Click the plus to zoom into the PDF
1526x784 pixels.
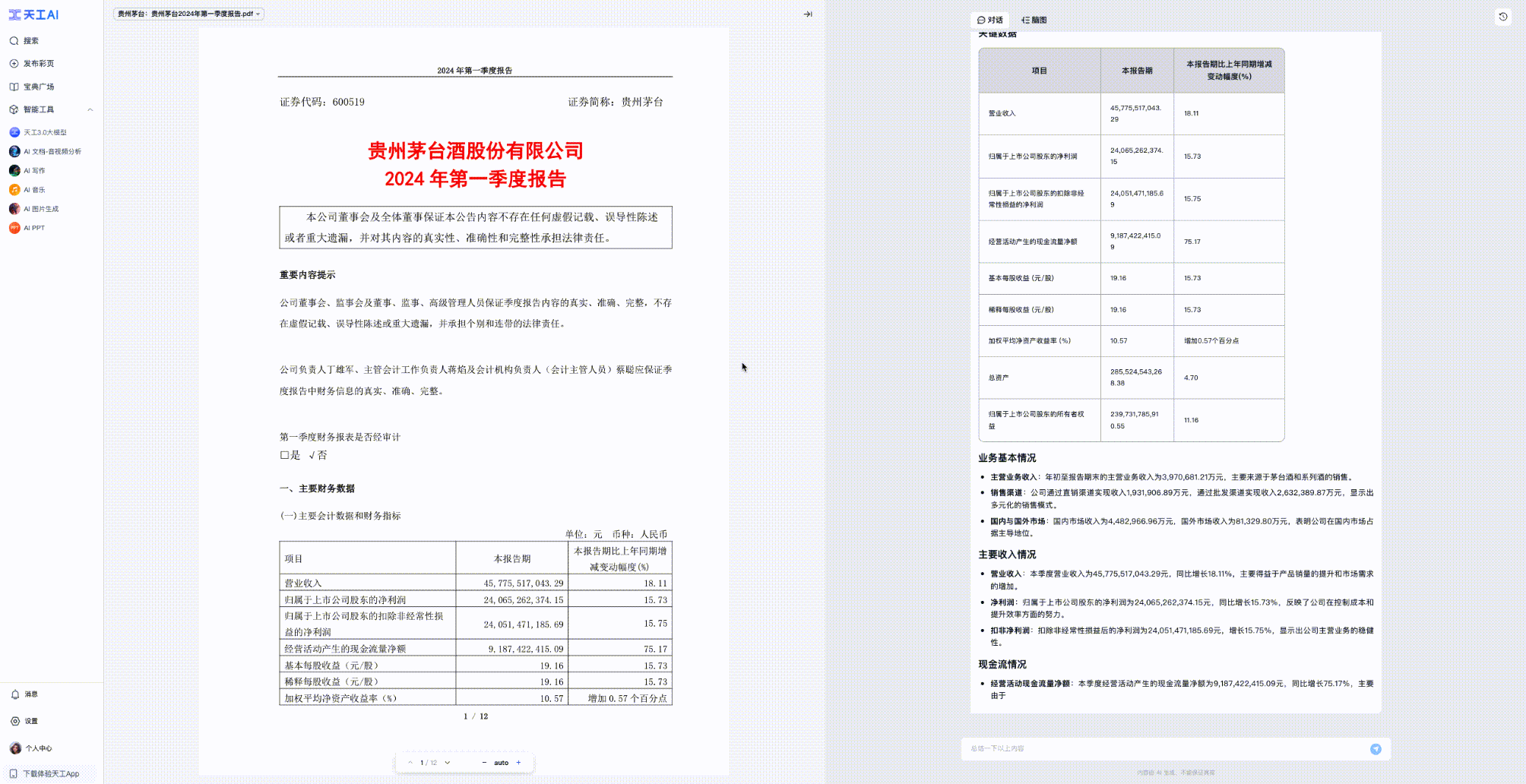(518, 762)
